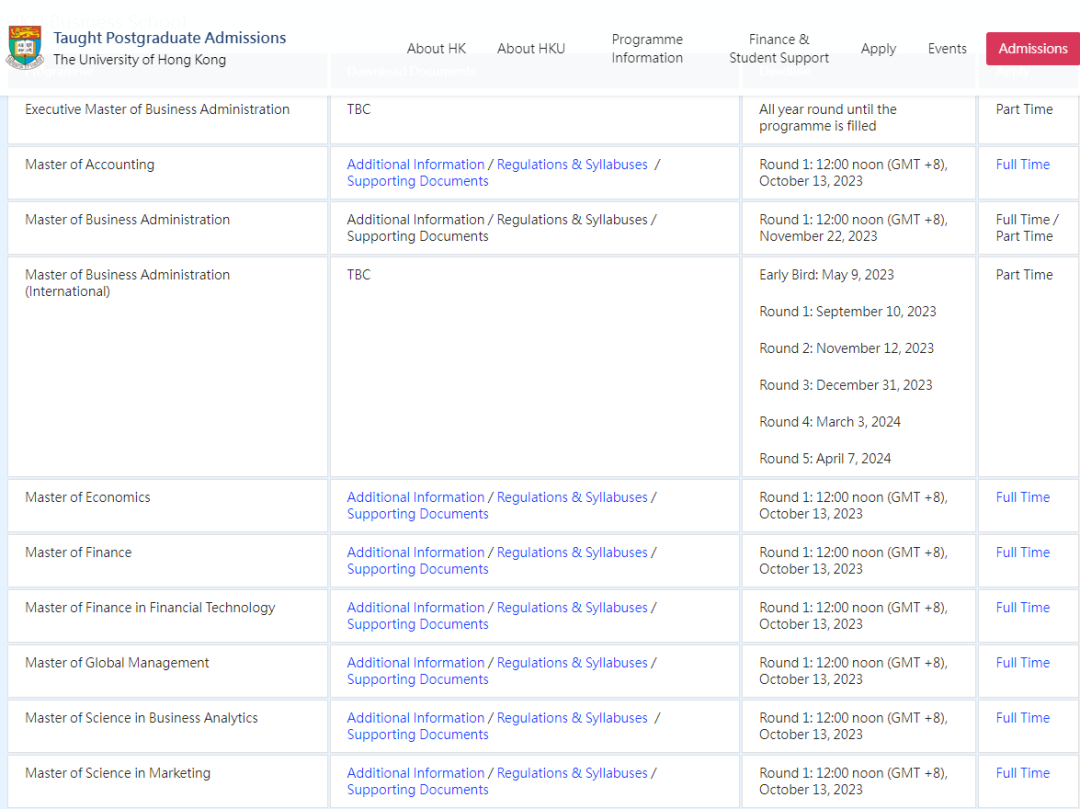Select 'Round 1: September 10, 2023' deadline
Image resolution: width=1080 pixels, height=809 pixels.
point(848,311)
